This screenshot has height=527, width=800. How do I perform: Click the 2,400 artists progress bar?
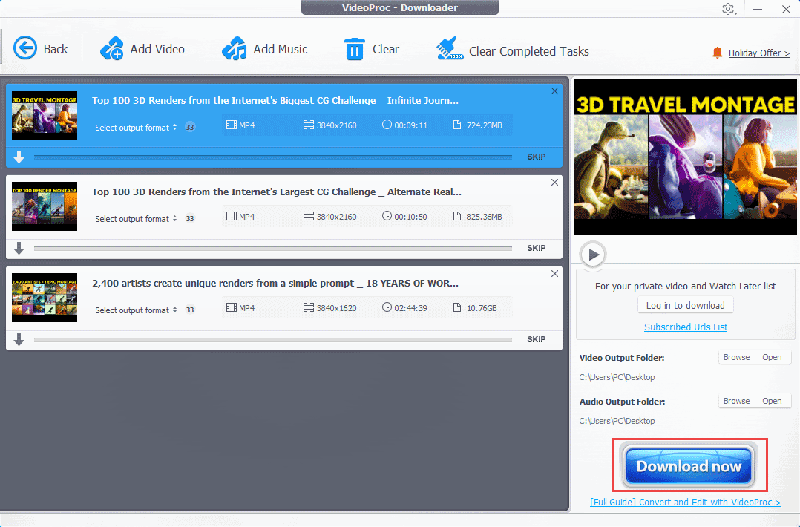(273, 340)
